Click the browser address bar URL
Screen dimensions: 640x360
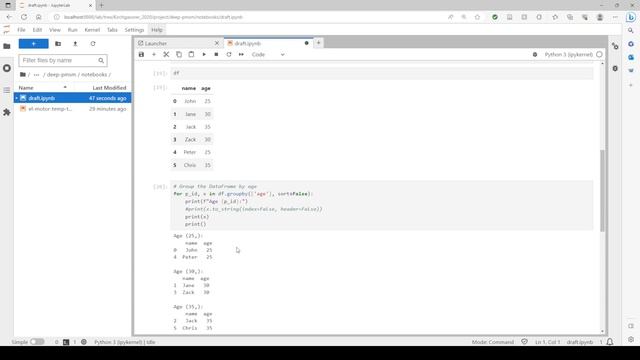153,17
